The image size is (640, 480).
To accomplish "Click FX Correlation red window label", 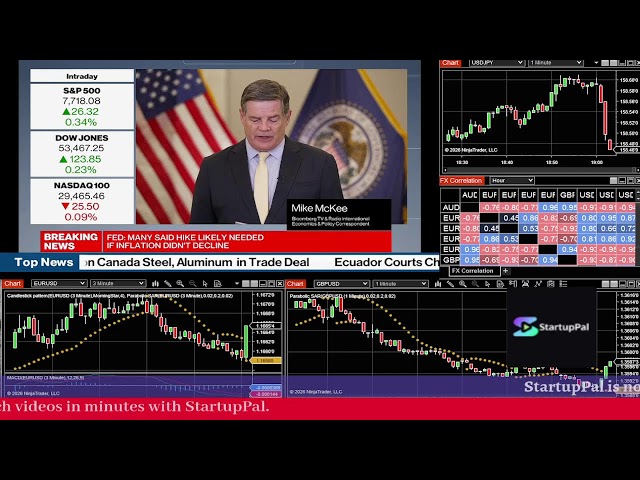I will coord(462,180).
